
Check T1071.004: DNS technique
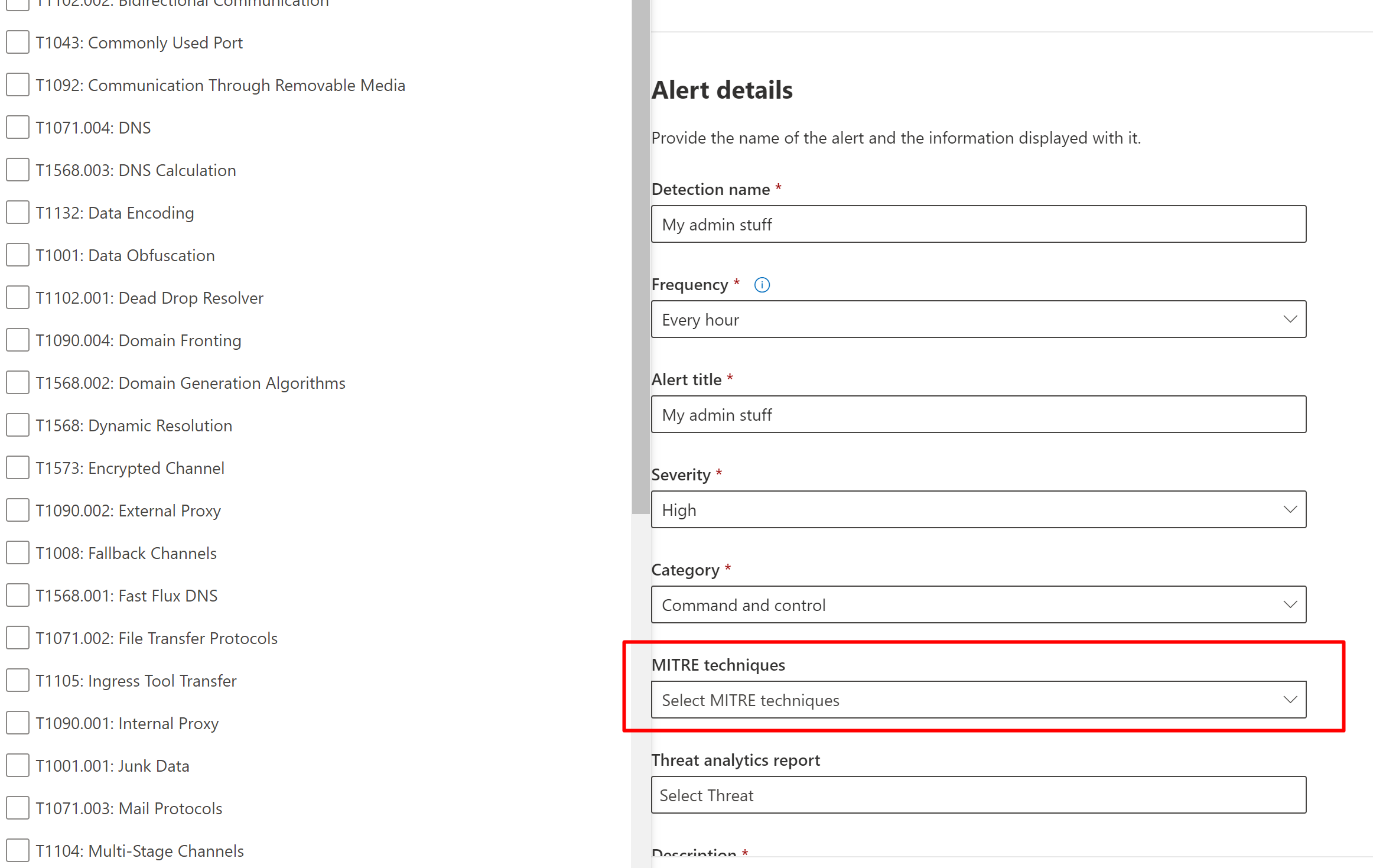[18, 128]
